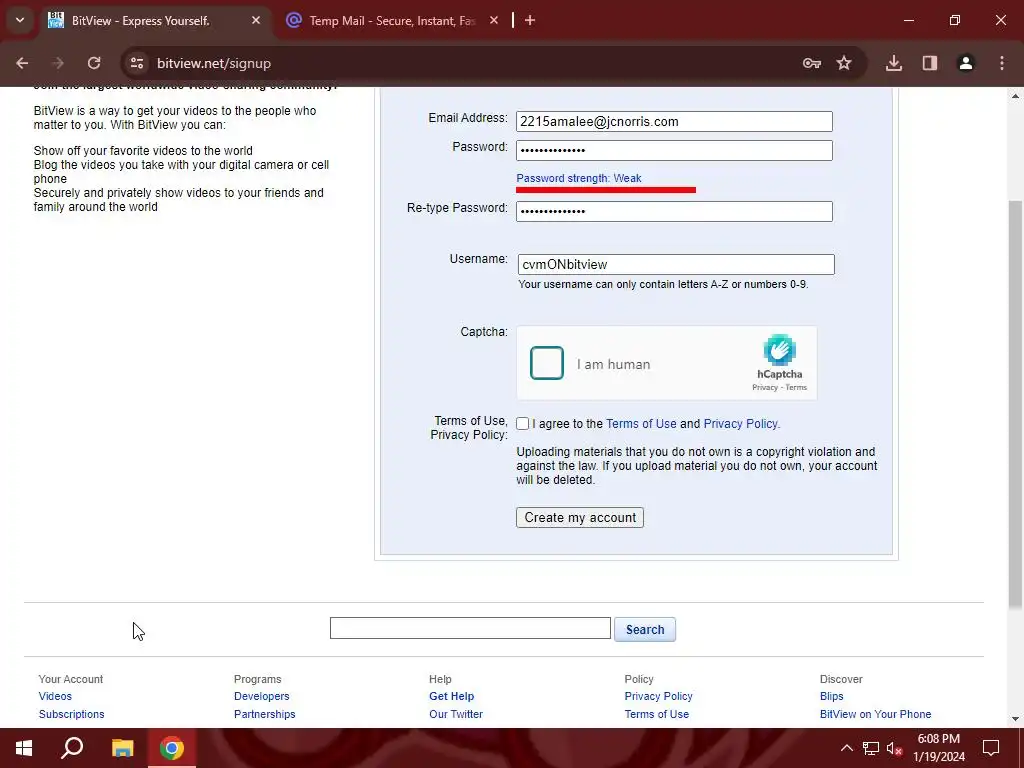1024x768 pixels.
Task: Click the Username field
Action: point(676,264)
